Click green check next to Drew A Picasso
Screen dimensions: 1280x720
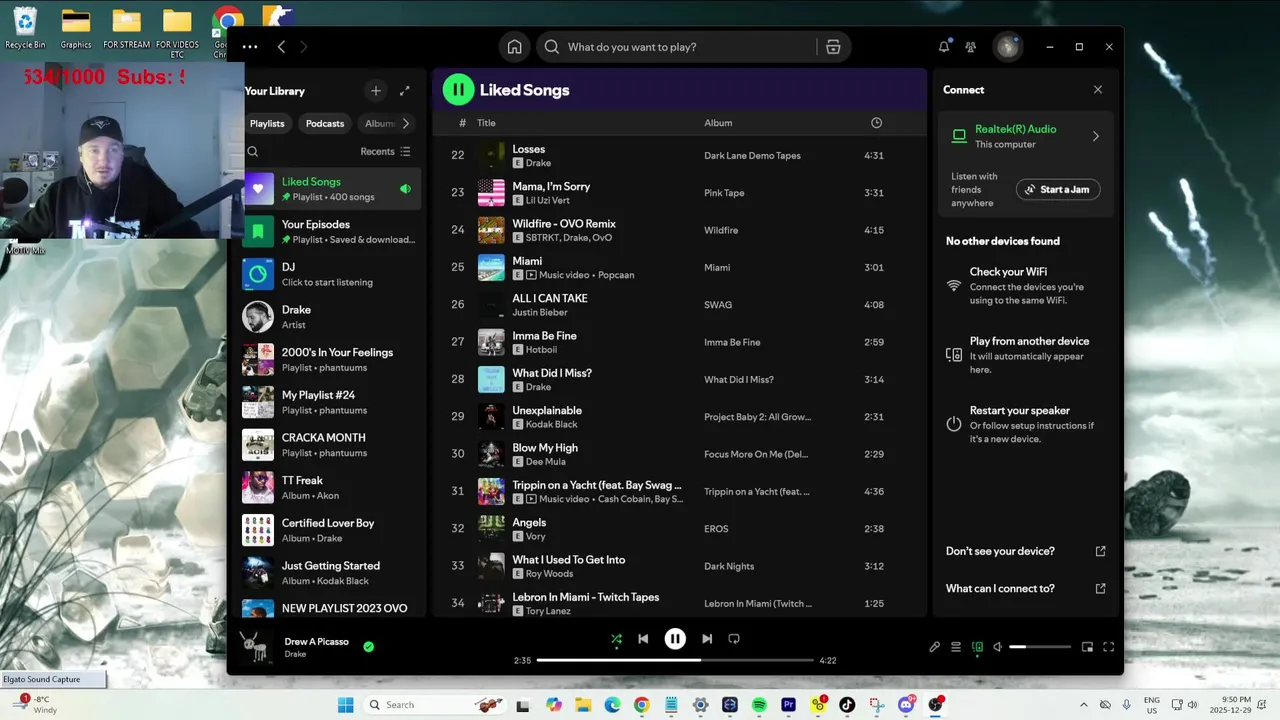click(368, 647)
